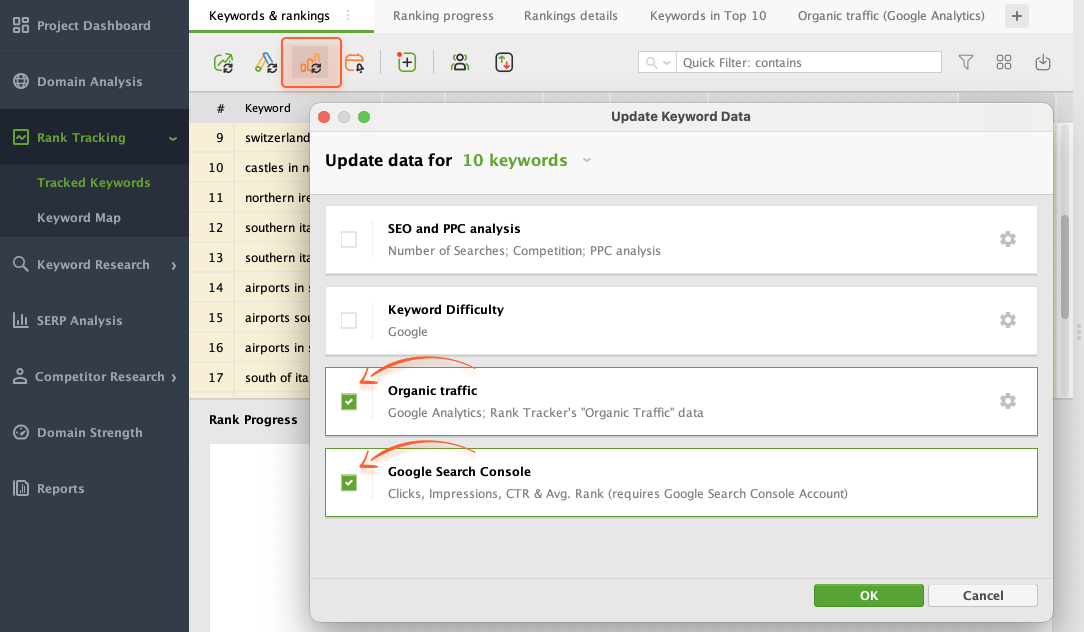
Task: Collapse the Rank Tracking sidebar section
Action: pos(173,138)
